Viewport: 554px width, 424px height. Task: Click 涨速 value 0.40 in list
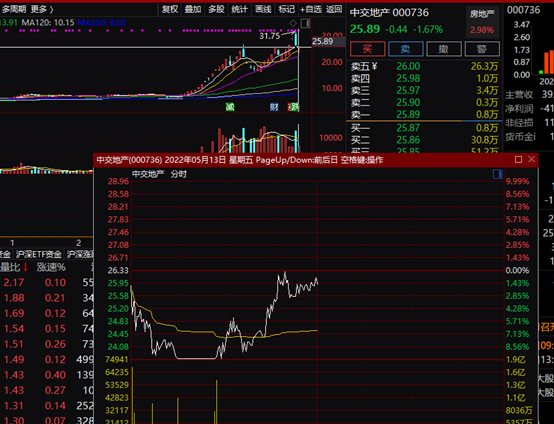coord(55,375)
